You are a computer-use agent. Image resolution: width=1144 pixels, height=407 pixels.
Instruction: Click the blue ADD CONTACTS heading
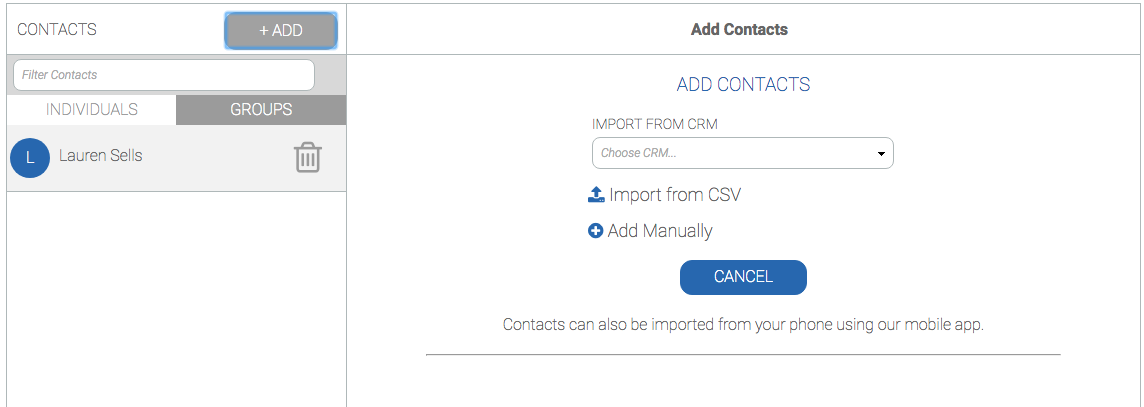tap(743, 85)
